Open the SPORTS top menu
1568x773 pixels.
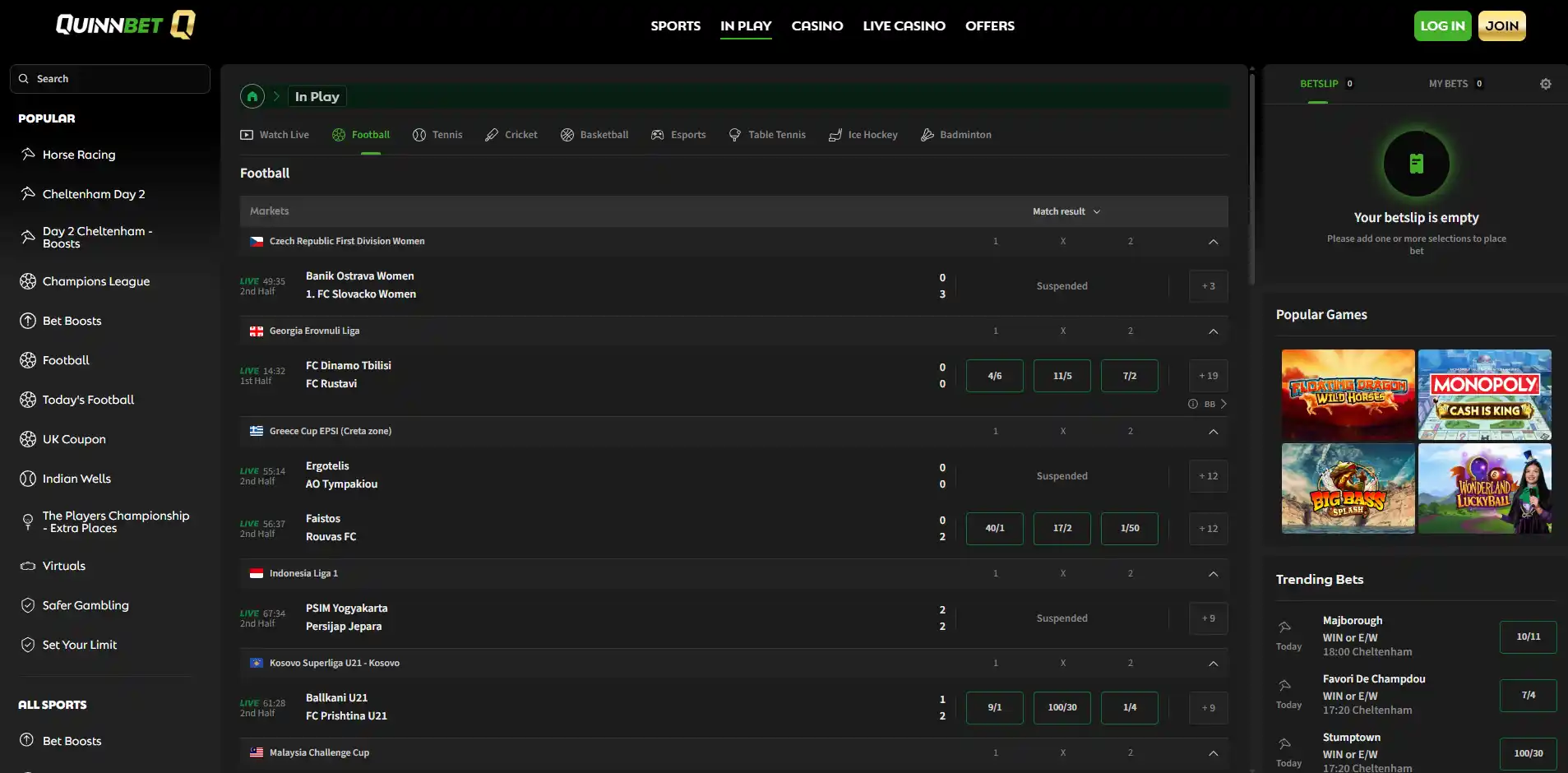[x=676, y=26]
